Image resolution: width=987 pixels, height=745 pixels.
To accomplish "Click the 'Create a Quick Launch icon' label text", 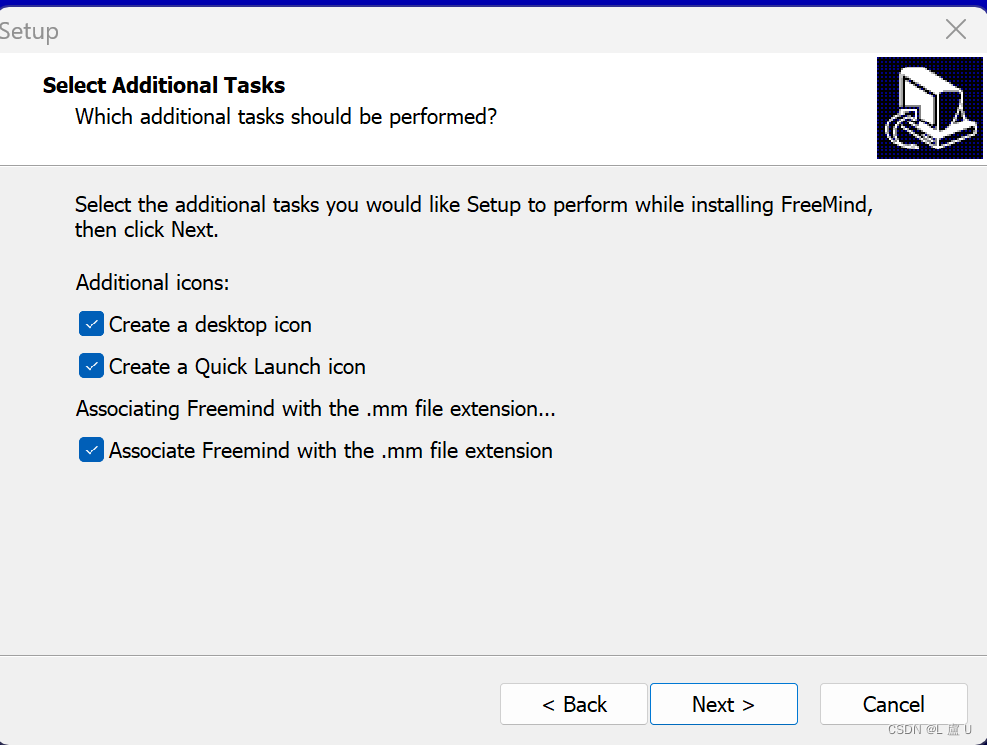I will click(237, 367).
